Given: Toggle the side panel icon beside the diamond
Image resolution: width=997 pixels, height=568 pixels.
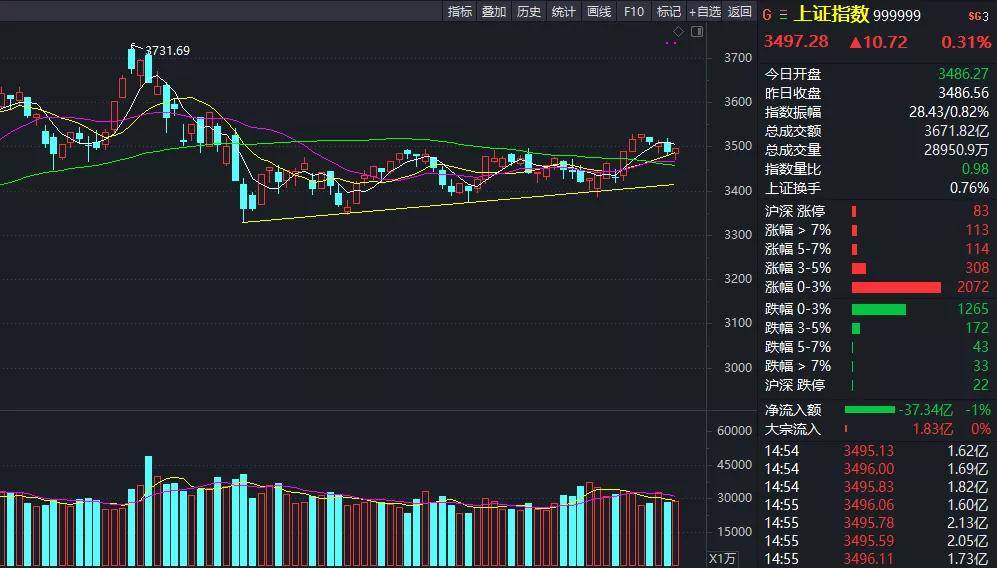Looking at the screenshot, I should pos(697,31).
